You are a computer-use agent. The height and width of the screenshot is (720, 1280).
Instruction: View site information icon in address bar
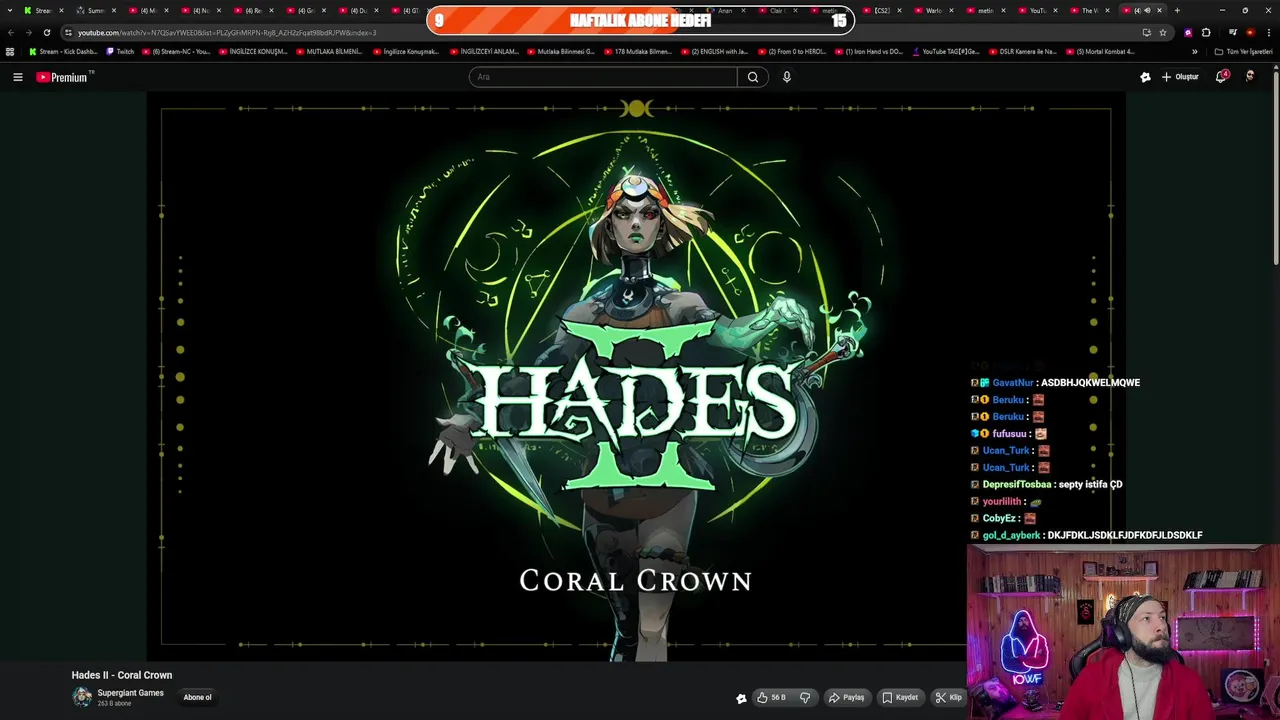[x=69, y=32]
